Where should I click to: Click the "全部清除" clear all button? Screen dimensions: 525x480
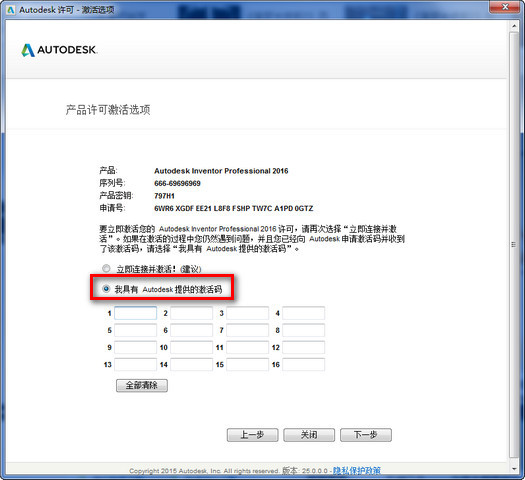142,385
